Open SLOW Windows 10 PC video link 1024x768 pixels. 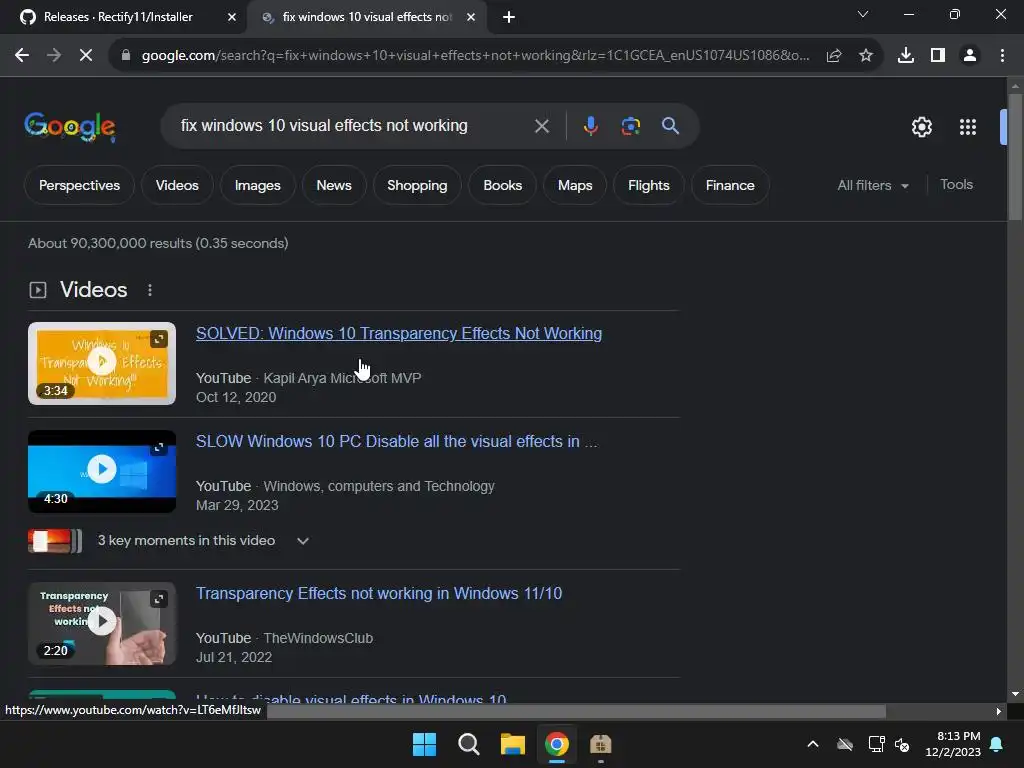click(x=396, y=441)
